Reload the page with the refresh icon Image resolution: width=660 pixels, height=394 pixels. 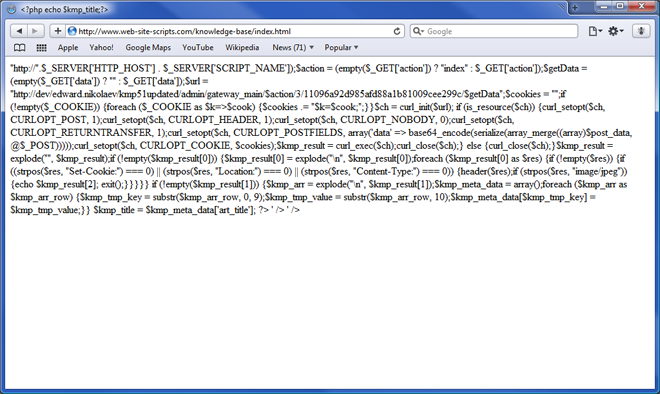click(397, 31)
